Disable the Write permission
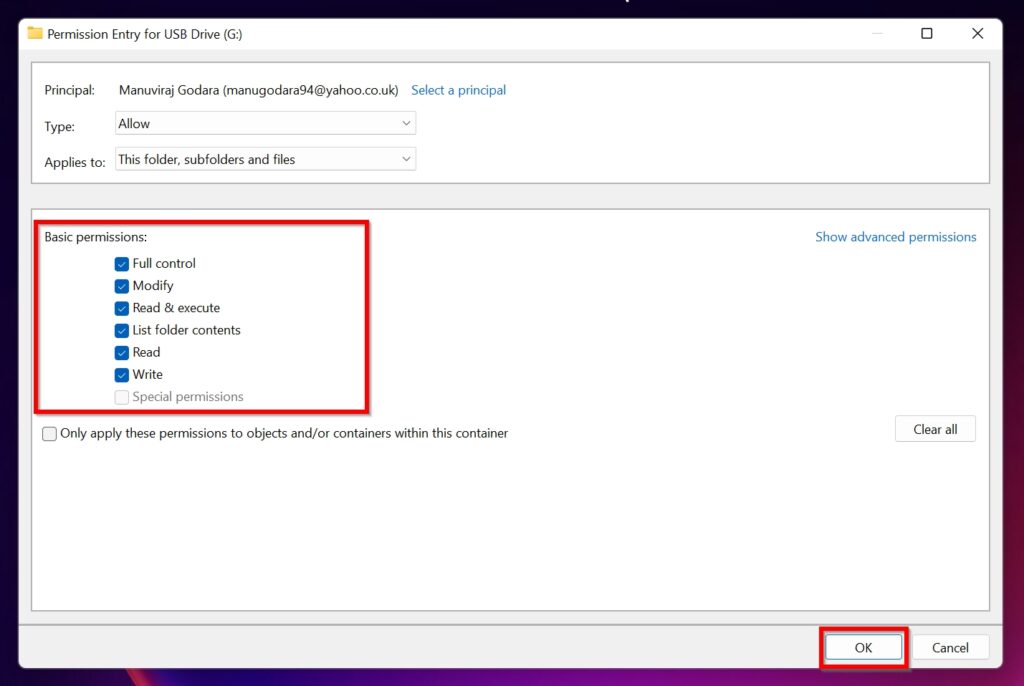Image resolution: width=1024 pixels, height=686 pixels. [121, 374]
